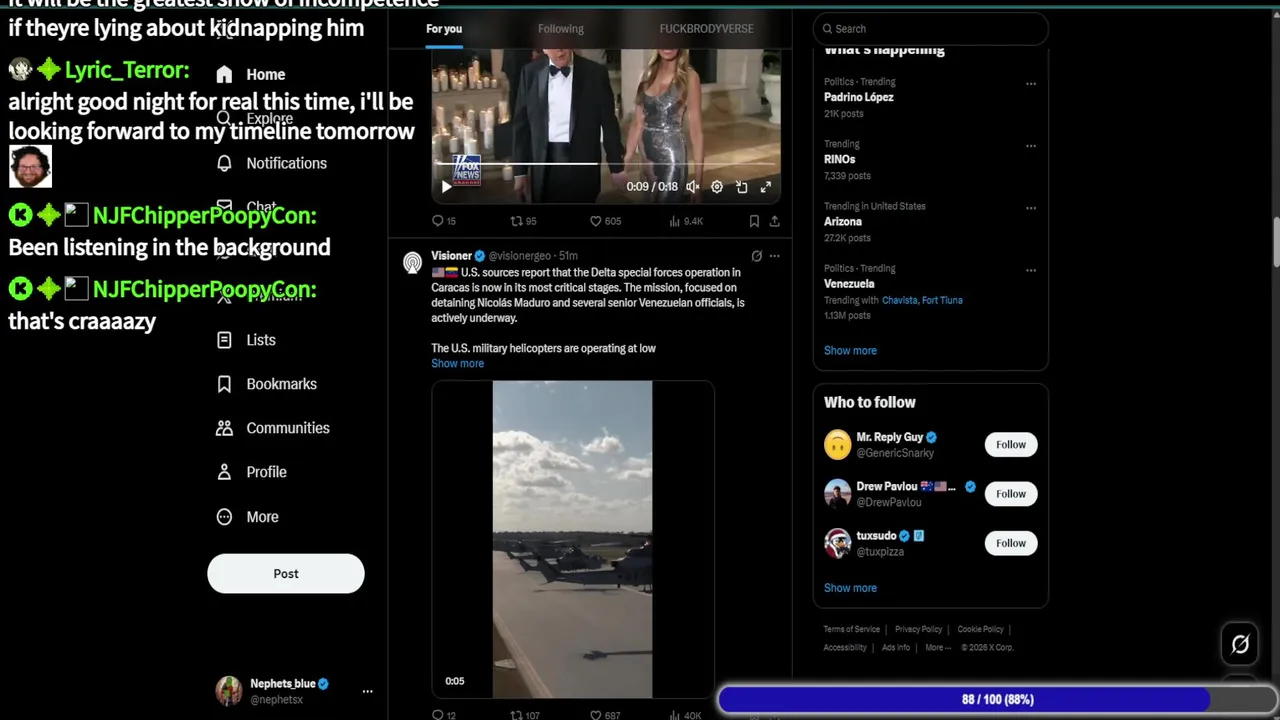
Task: Open Ads info footer link
Action: 896,647
